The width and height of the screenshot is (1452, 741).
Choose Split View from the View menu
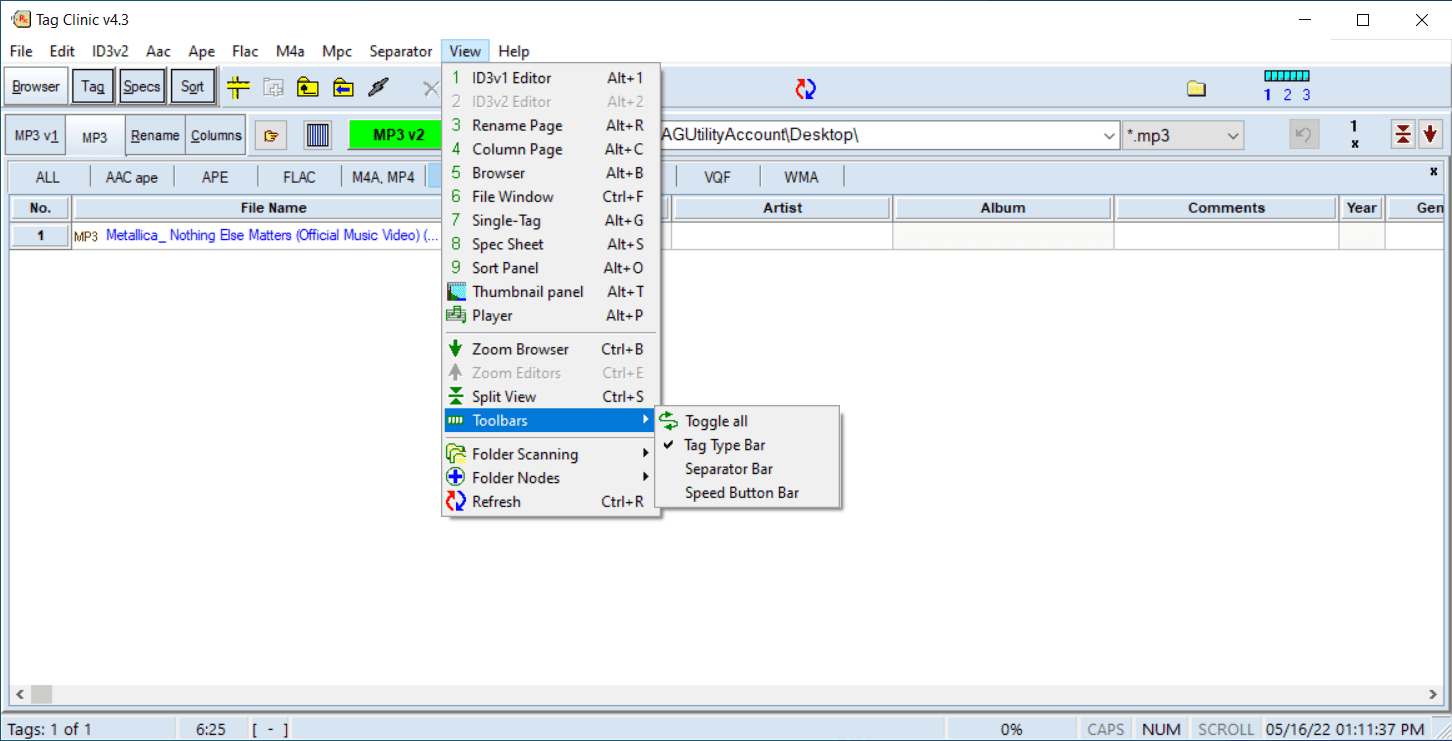552,397
